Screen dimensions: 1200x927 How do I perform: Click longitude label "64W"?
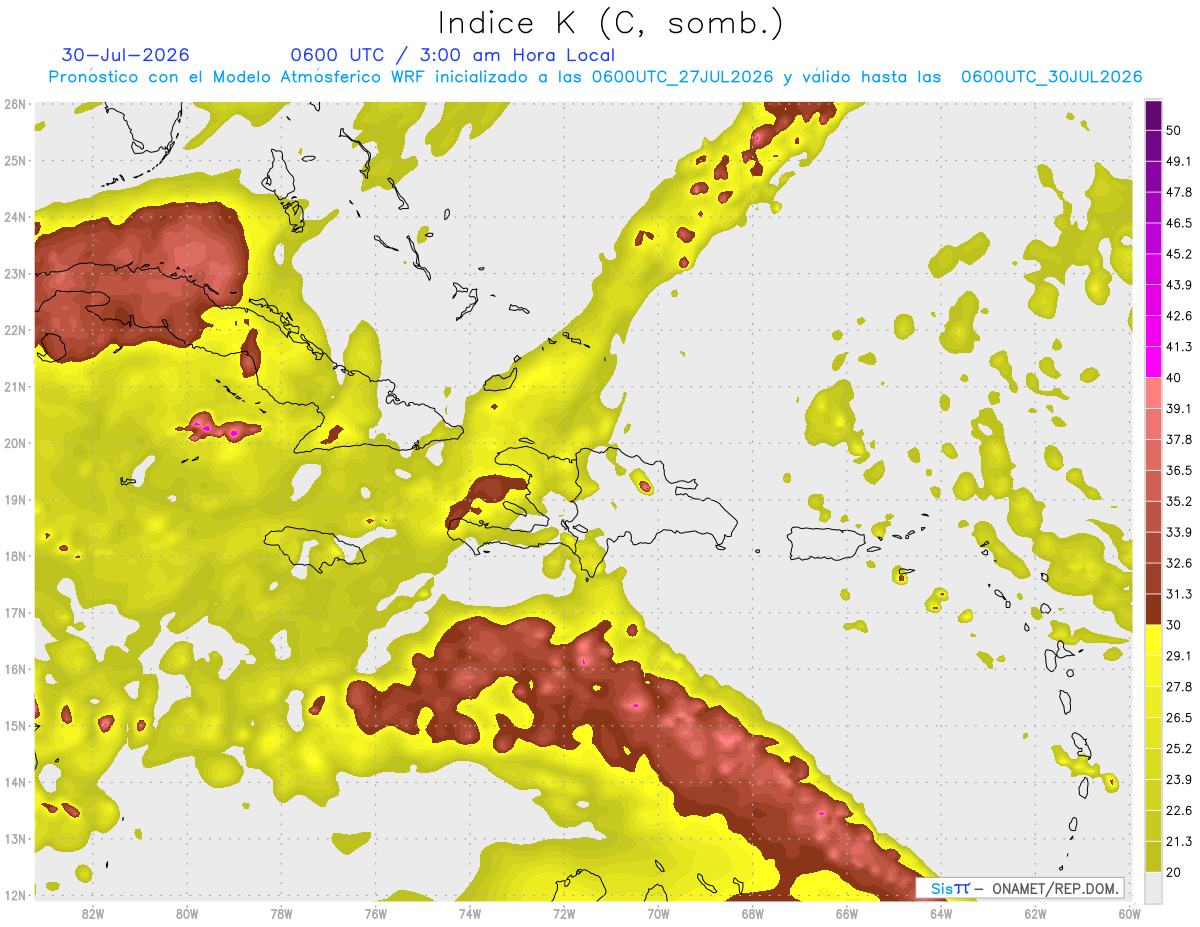pyautogui.click(x=941, y=914)
